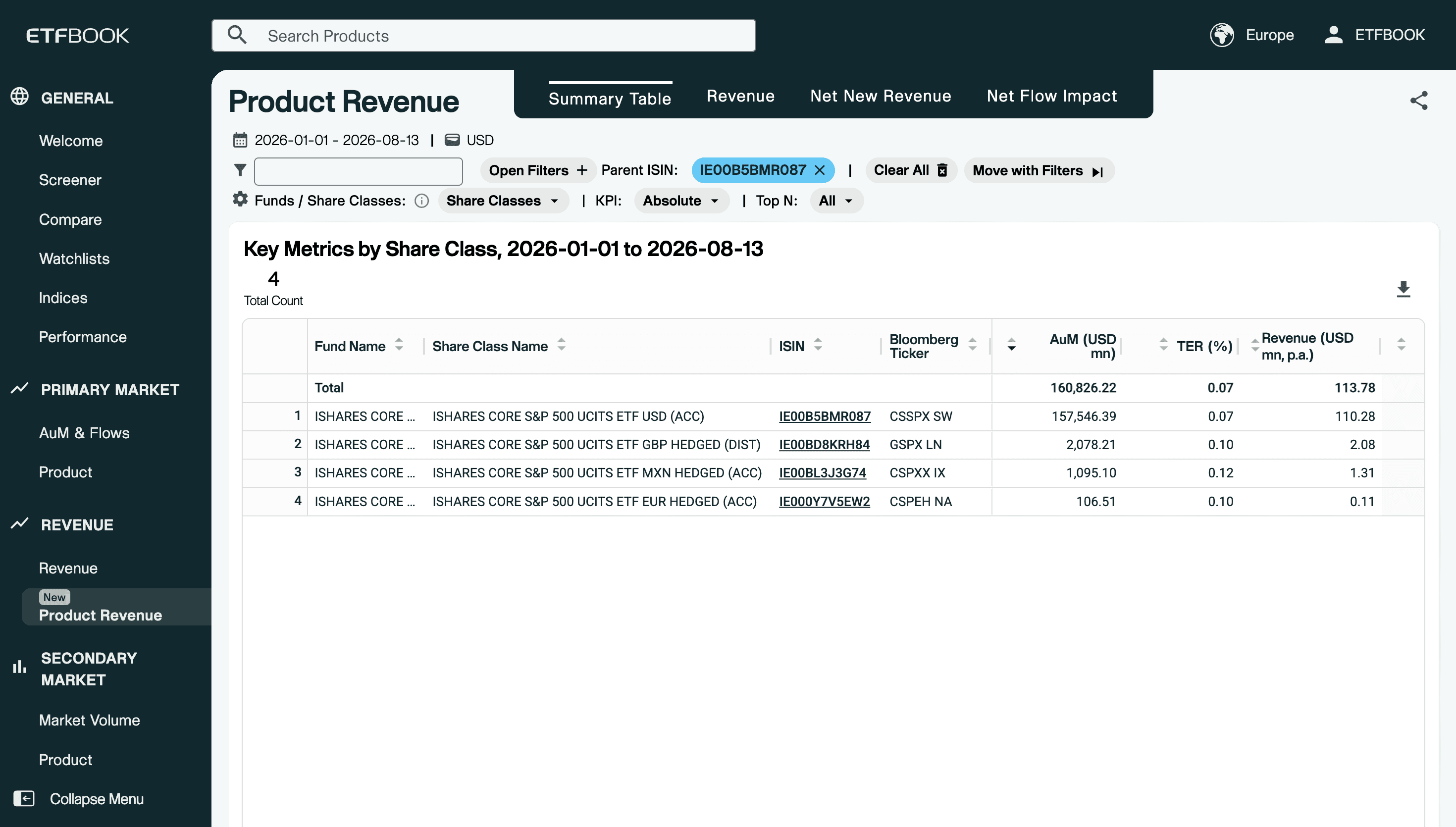Open Market Volume page
The width and height of the screenshot is (1456, 827).
pos(89,720)
